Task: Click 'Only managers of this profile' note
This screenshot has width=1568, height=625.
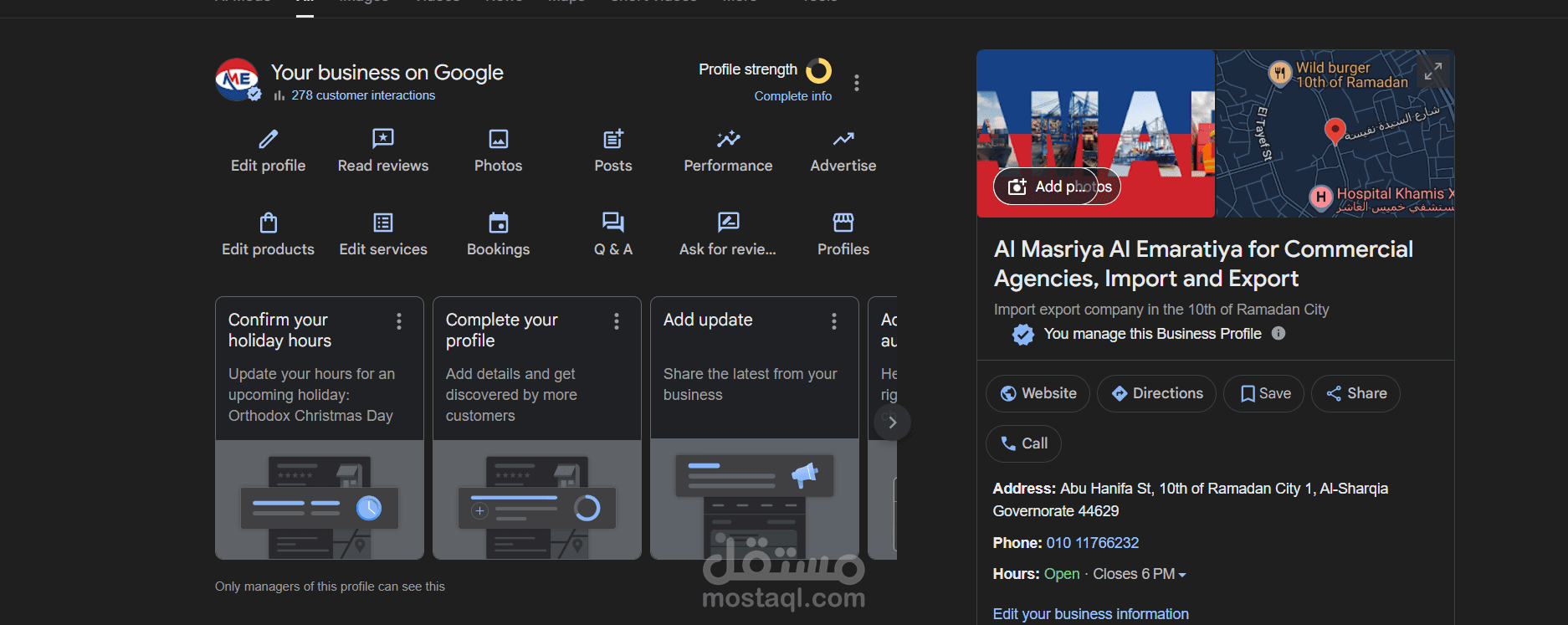Action: pos(330,587)
